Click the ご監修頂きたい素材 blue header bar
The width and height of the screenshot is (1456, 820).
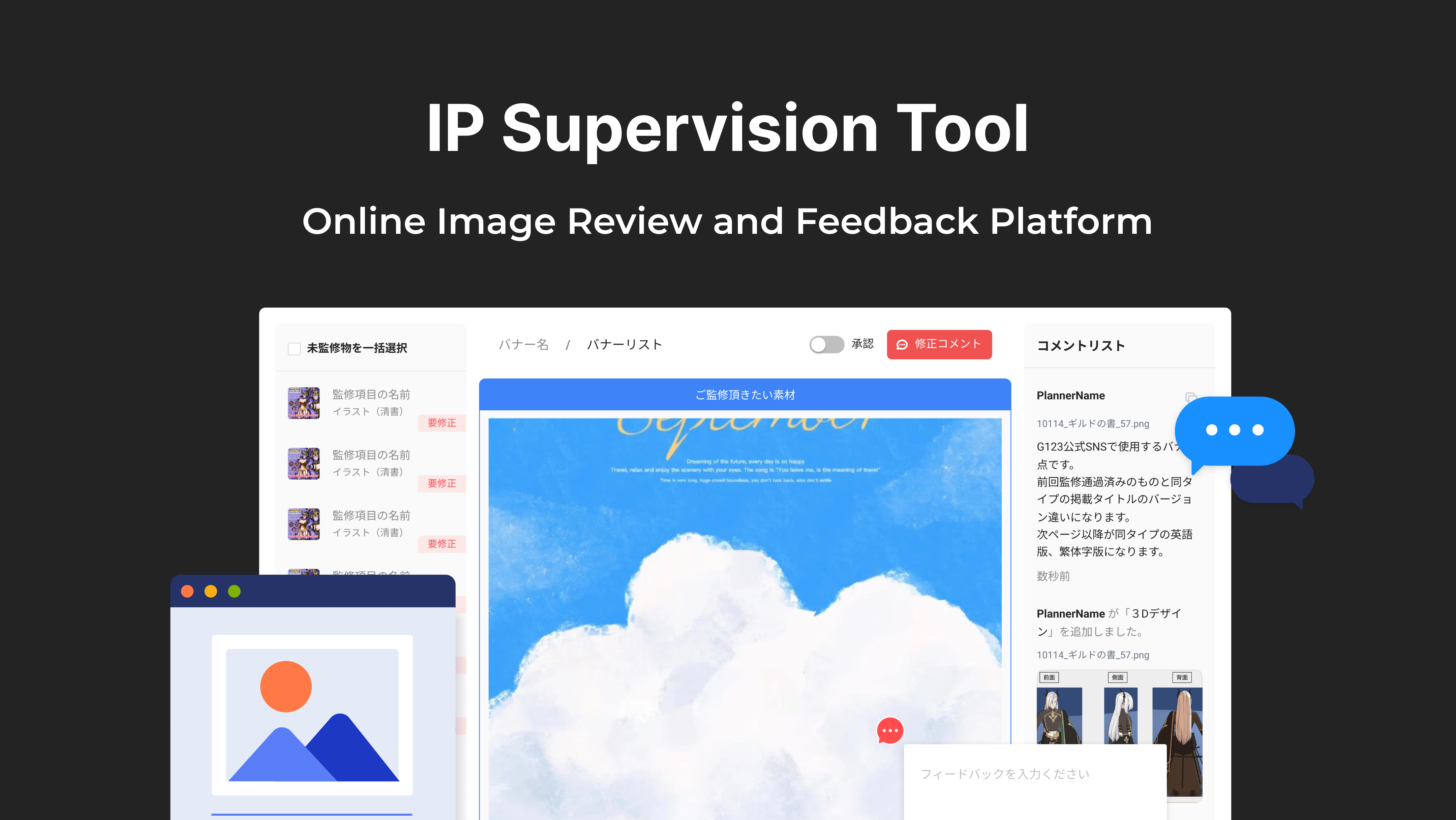coord(745,395)
